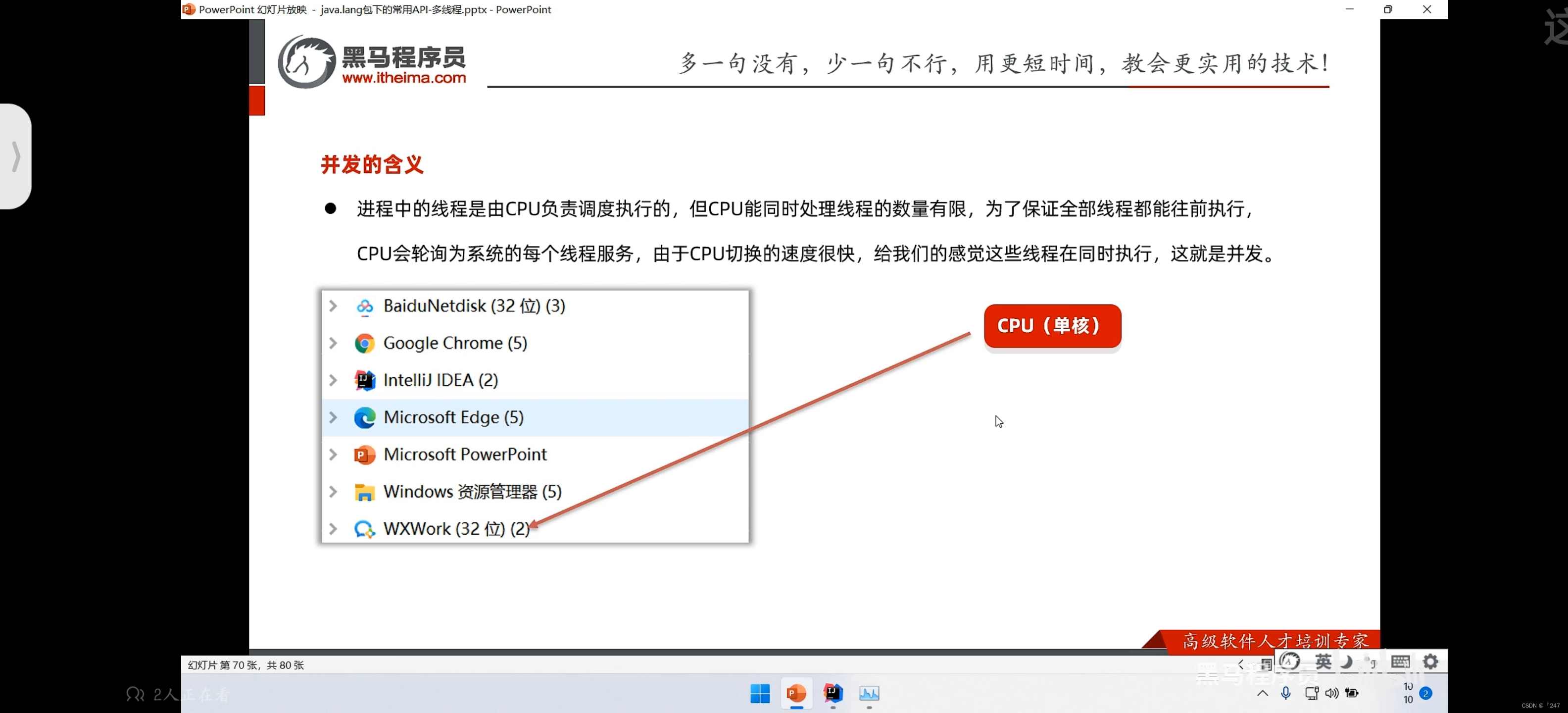Select the Microsoft Edge (5) row text
Screen dimensions: 1568x713
coord(453,417)
